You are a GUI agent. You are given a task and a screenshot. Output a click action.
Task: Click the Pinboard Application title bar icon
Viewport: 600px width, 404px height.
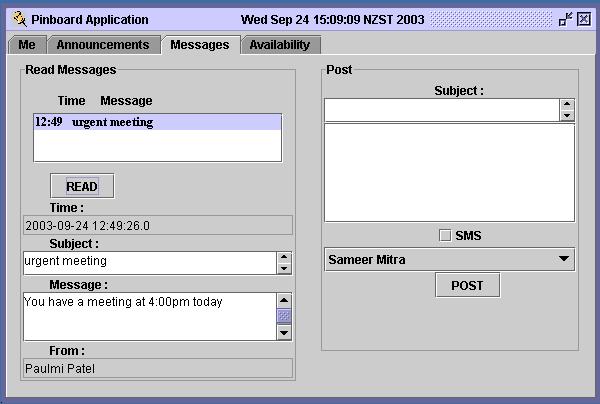(19, 19)
